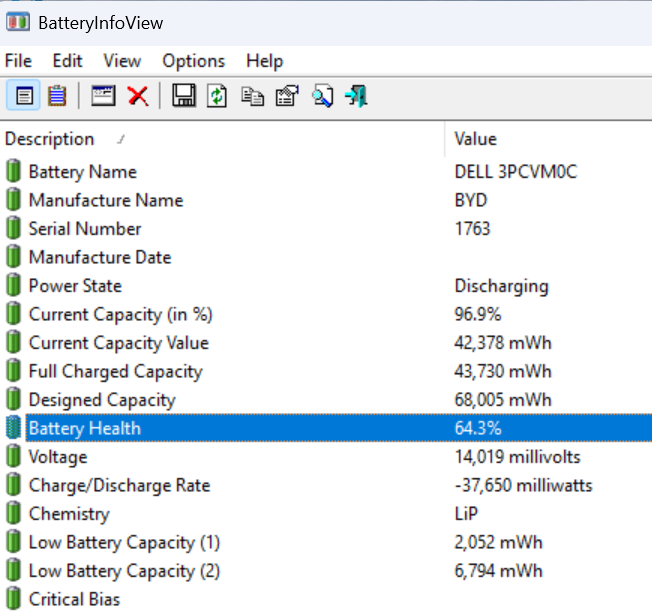
Task: Click the battery icon beside Serial Number
Action: [x=13, y=228]
